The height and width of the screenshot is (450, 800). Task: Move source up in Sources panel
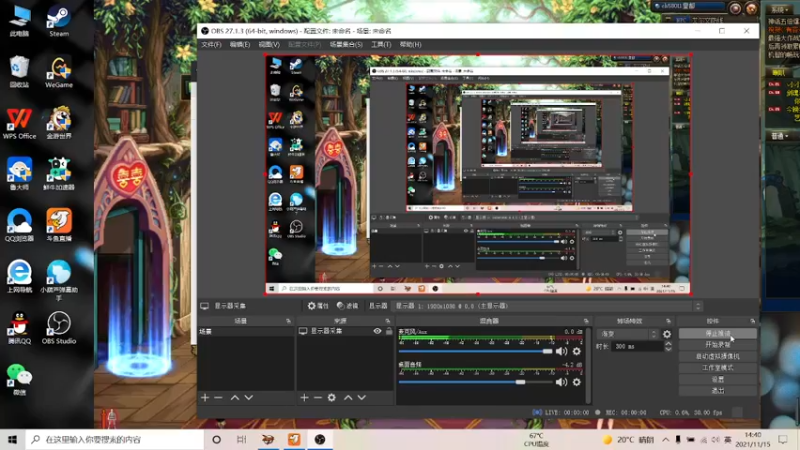(348, 397)
